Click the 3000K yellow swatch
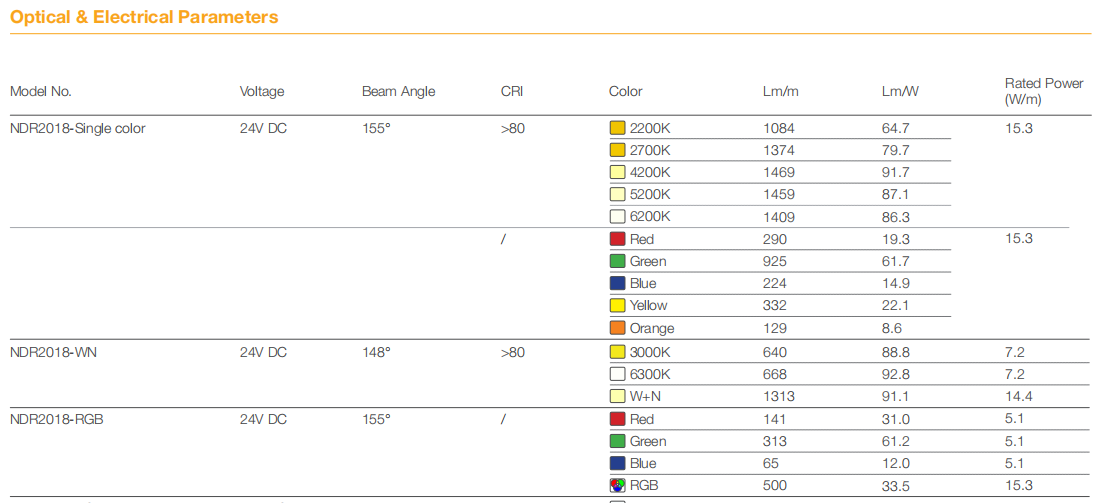The height and width of the screenshot is (503, 1102). [x=616, y=352]
